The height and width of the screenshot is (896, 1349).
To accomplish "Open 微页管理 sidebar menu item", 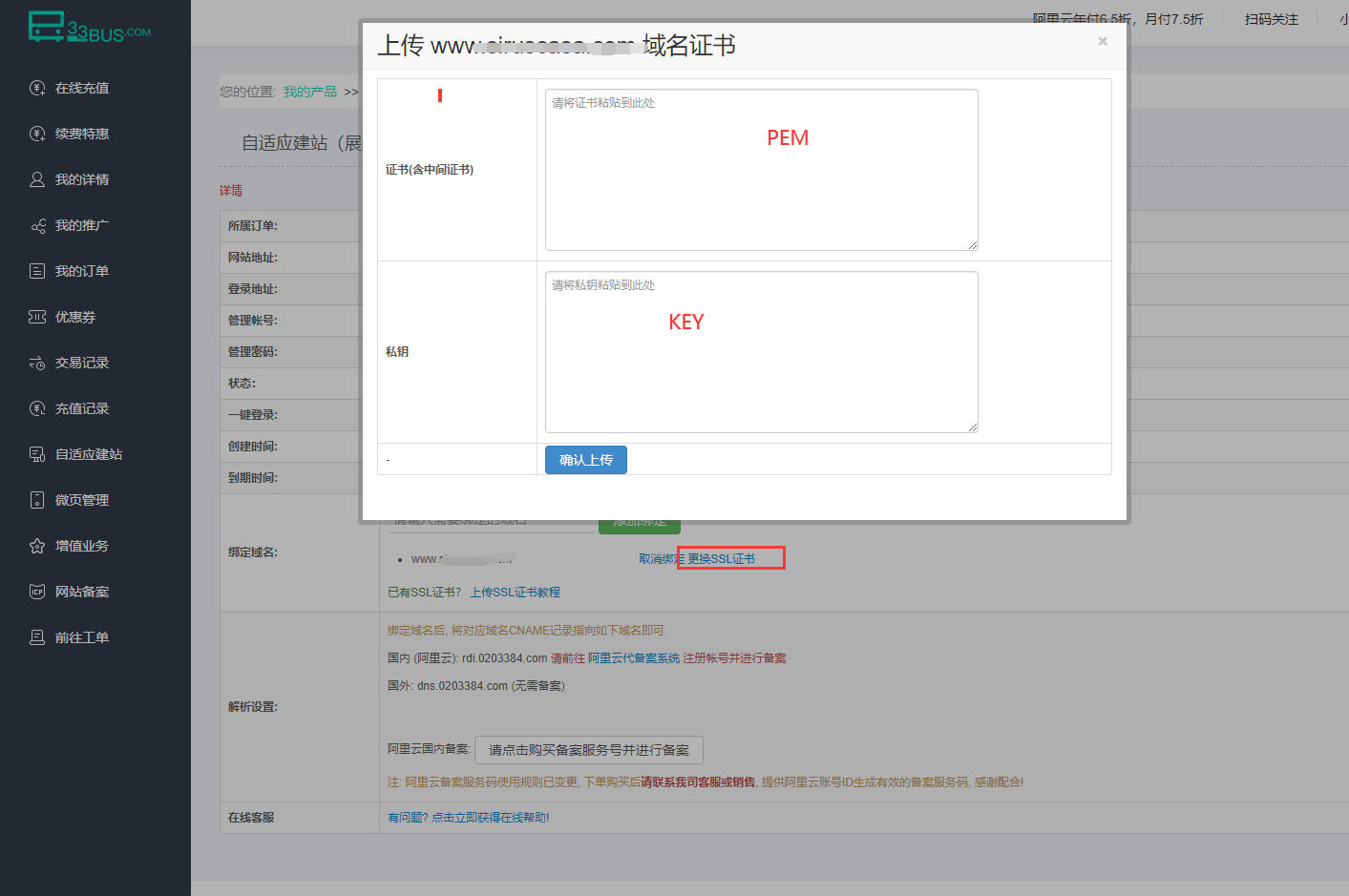I will click(x=81, y=500).
